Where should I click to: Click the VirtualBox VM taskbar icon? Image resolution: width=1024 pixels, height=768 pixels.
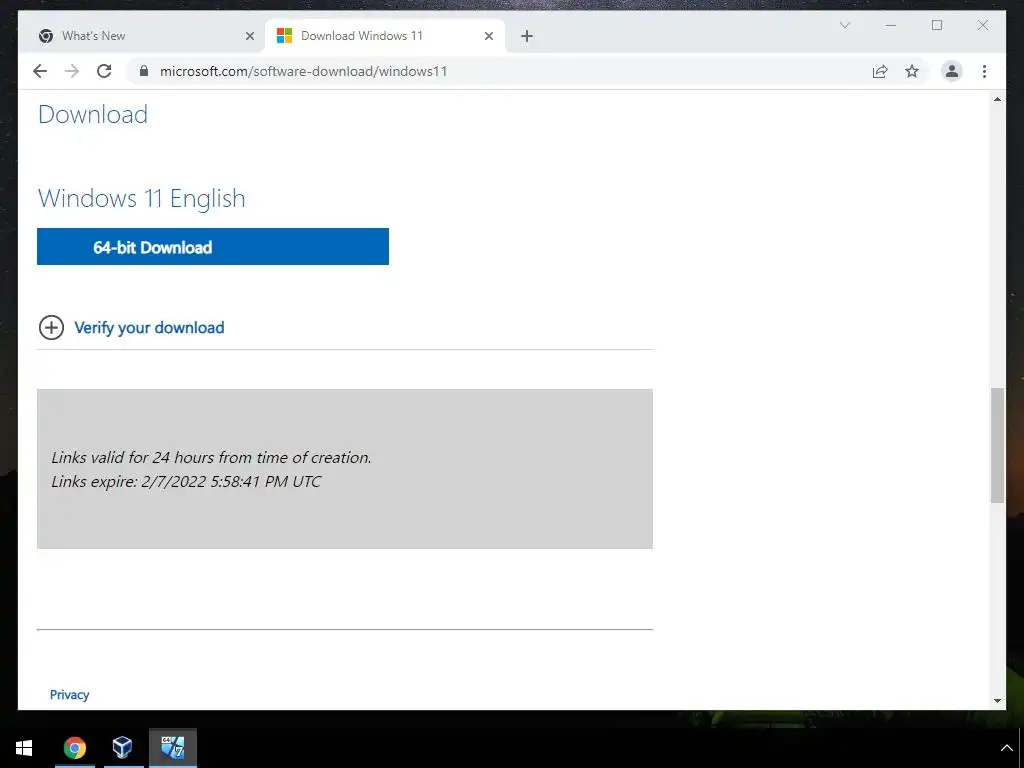tap(172, 748)
